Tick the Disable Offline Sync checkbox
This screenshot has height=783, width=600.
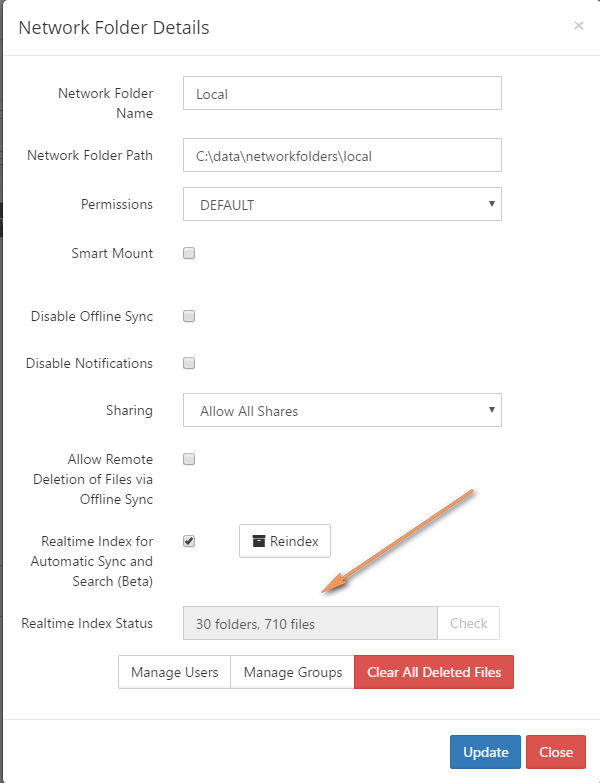pyautogui.click(x=189, y=316)
